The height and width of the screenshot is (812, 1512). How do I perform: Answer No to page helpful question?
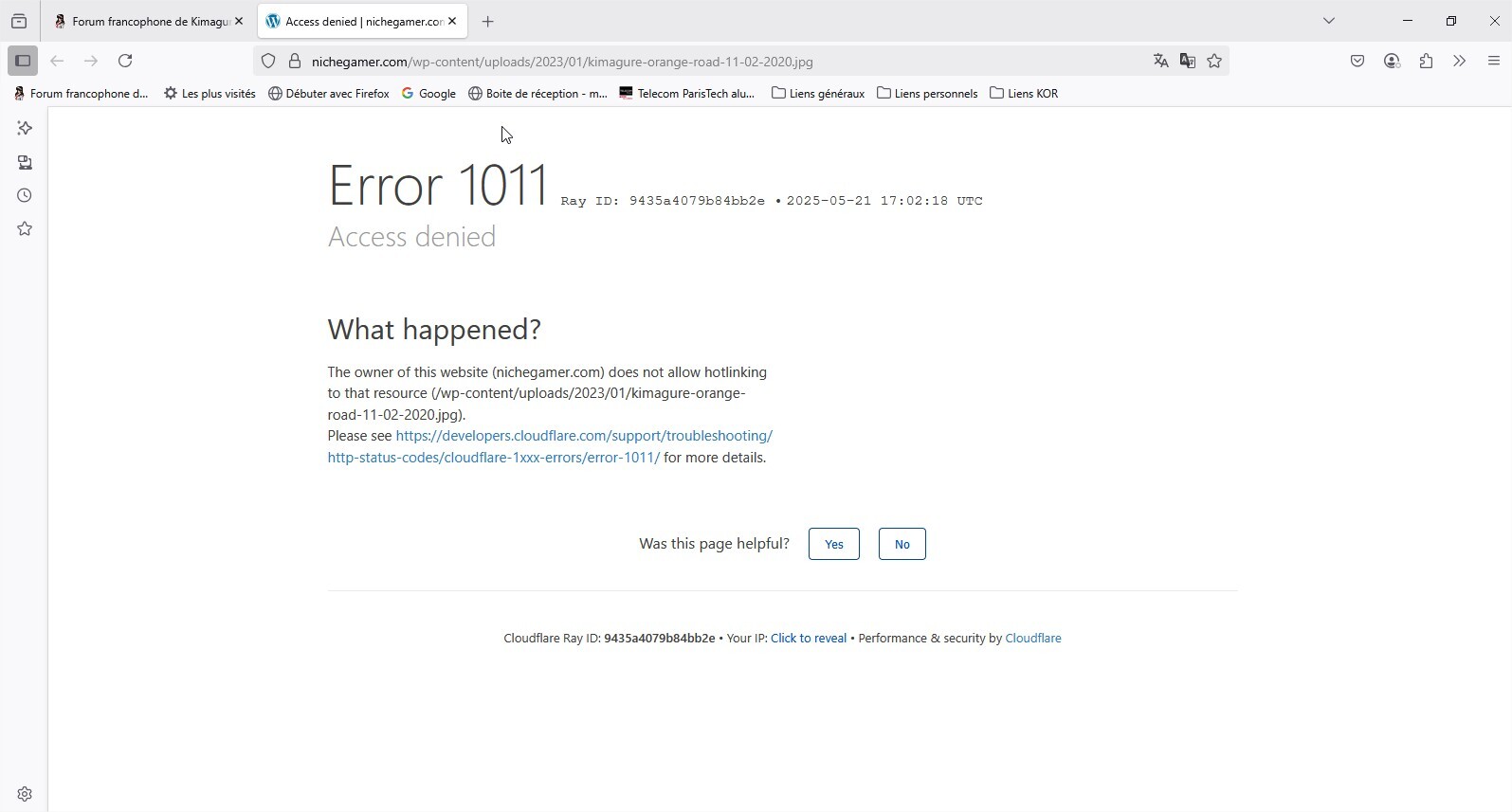902,544
